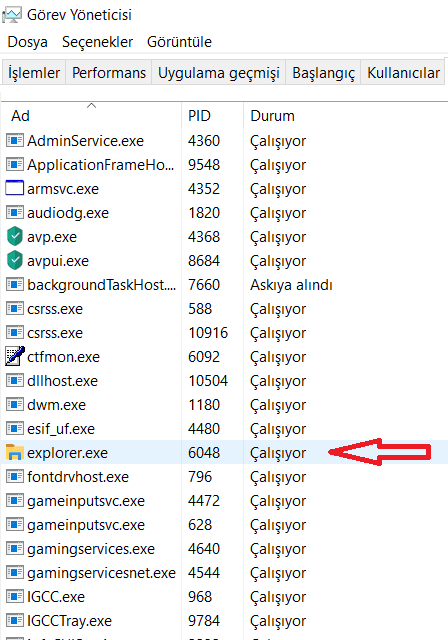The width and height of the screenshot is (448, 640).
Task: Click the icon of gameinputsvc.exe PID 4472
Action: tap(15, 501)
